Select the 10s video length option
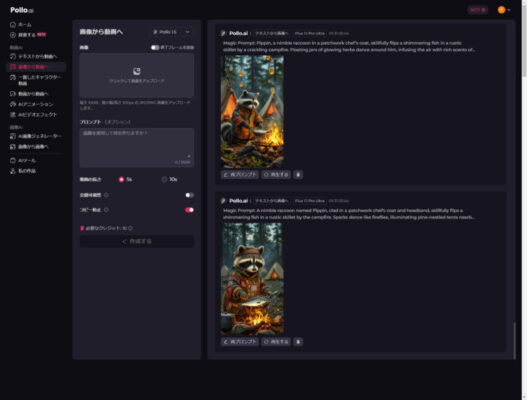Screen dimensions: 527x400 (169, 179)
